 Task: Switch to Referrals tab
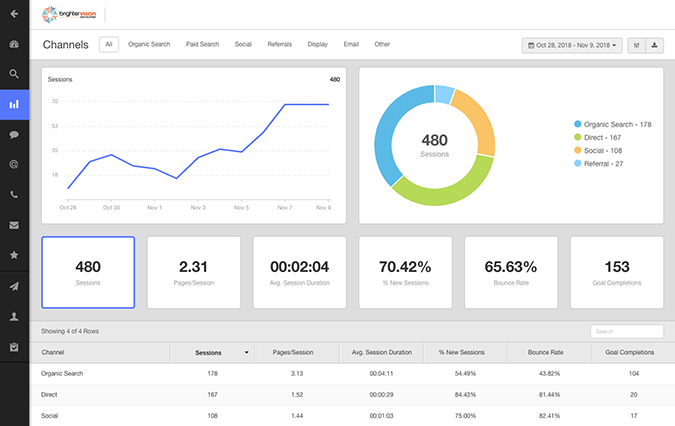coord(279,44)
